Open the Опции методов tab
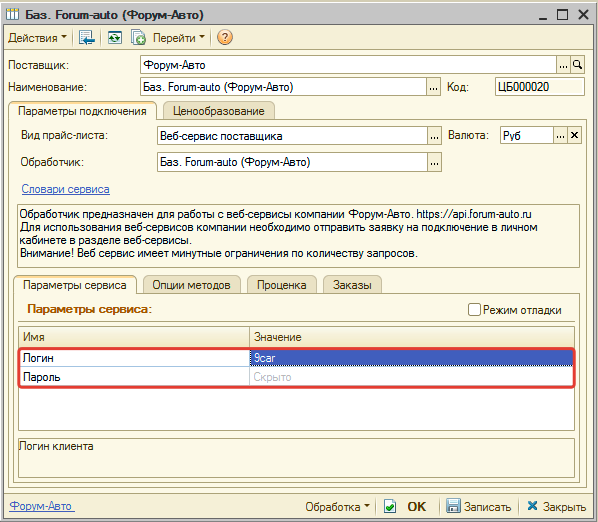This screenshot has width=598, height=522. tap(191, 285)
